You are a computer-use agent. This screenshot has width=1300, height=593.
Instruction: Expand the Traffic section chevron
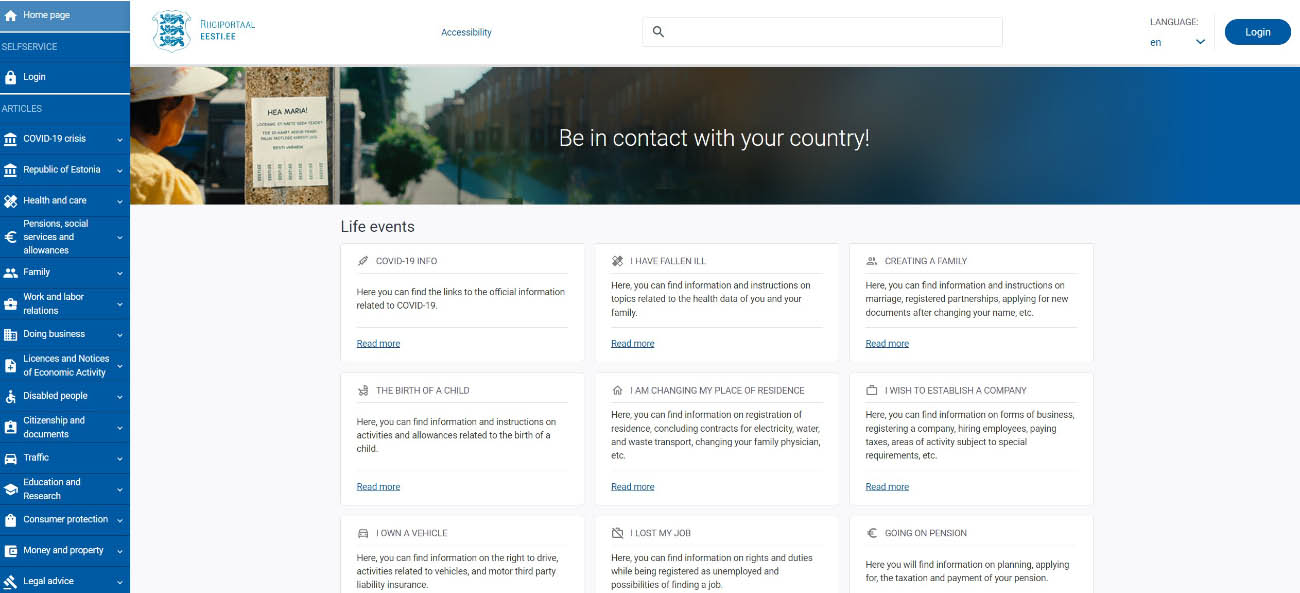(120, 459)
